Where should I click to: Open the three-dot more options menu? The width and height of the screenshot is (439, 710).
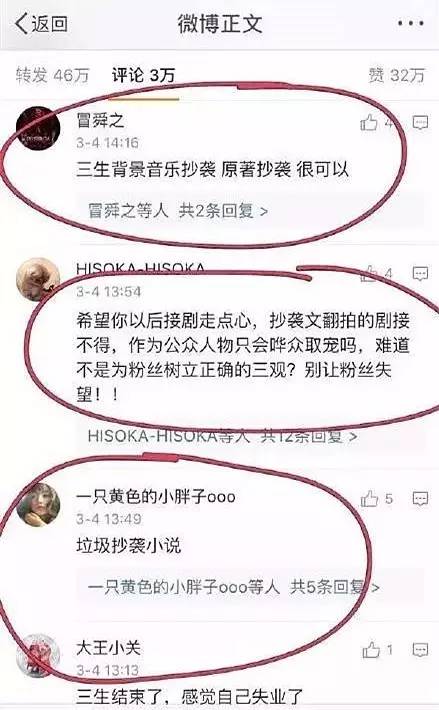[410, 23]
